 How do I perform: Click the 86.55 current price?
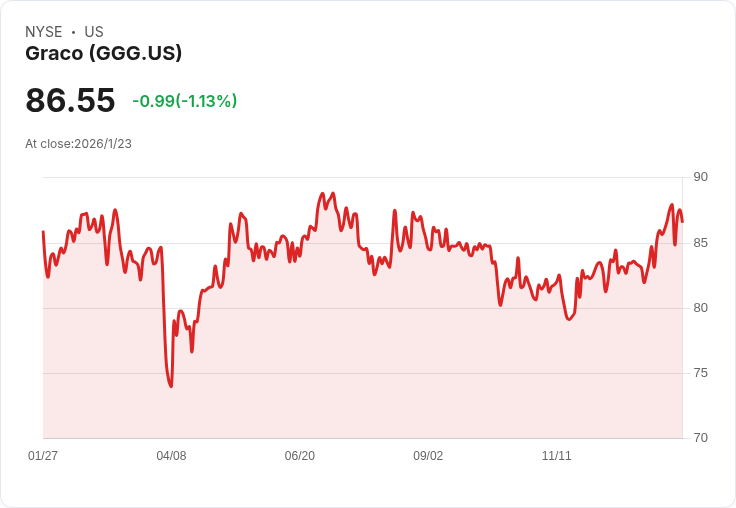(70, 100)
